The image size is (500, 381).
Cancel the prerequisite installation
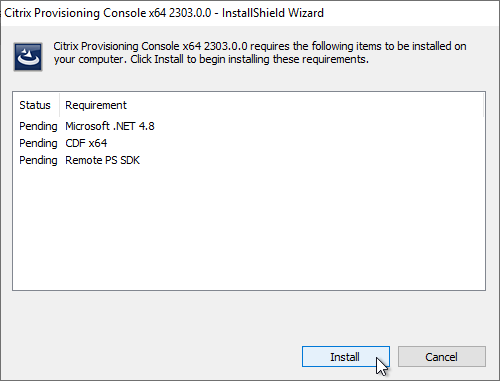pyautogui.click(x=442, y=357)
